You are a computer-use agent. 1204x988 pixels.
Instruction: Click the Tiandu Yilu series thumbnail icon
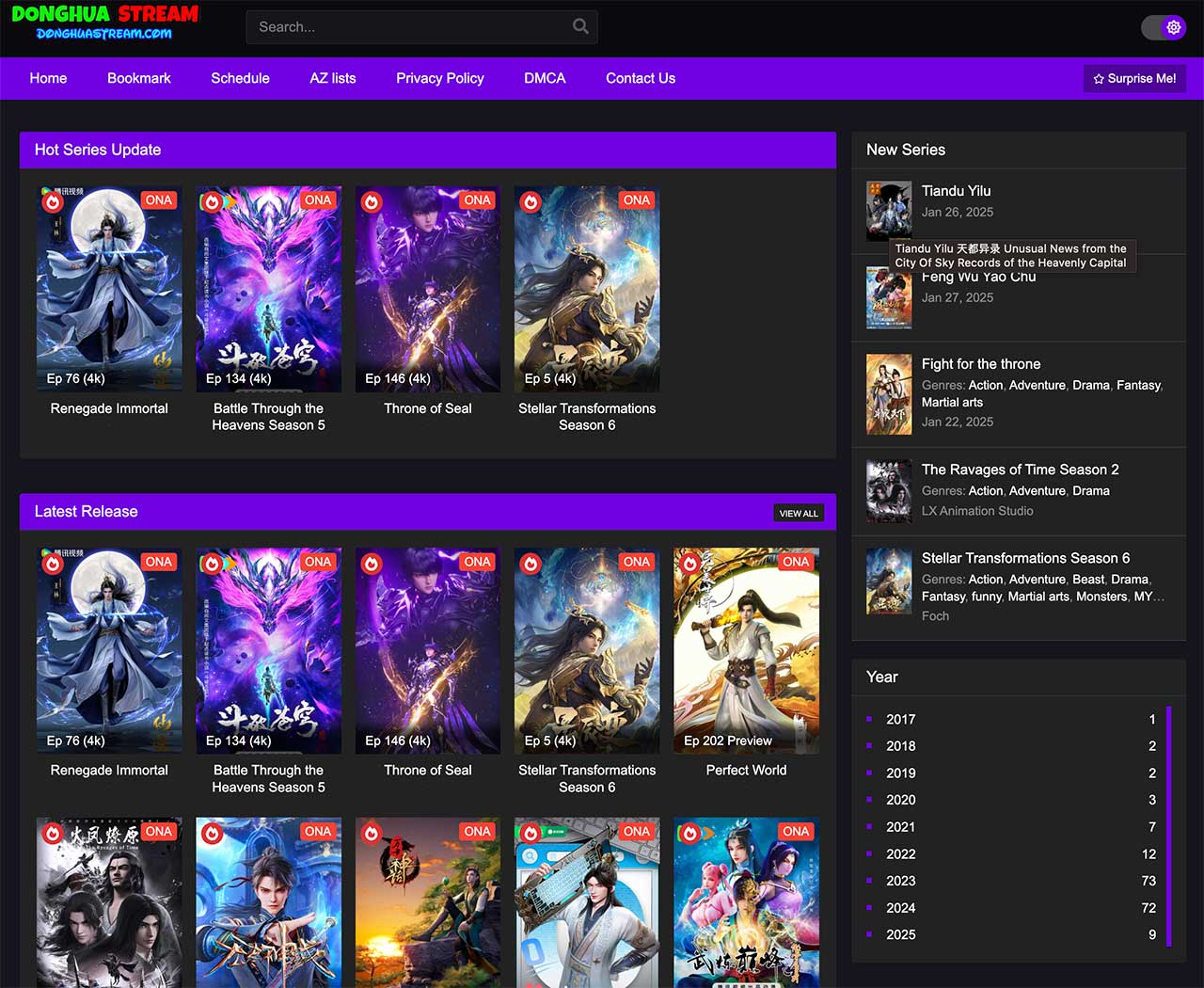(x=888, y=210)
